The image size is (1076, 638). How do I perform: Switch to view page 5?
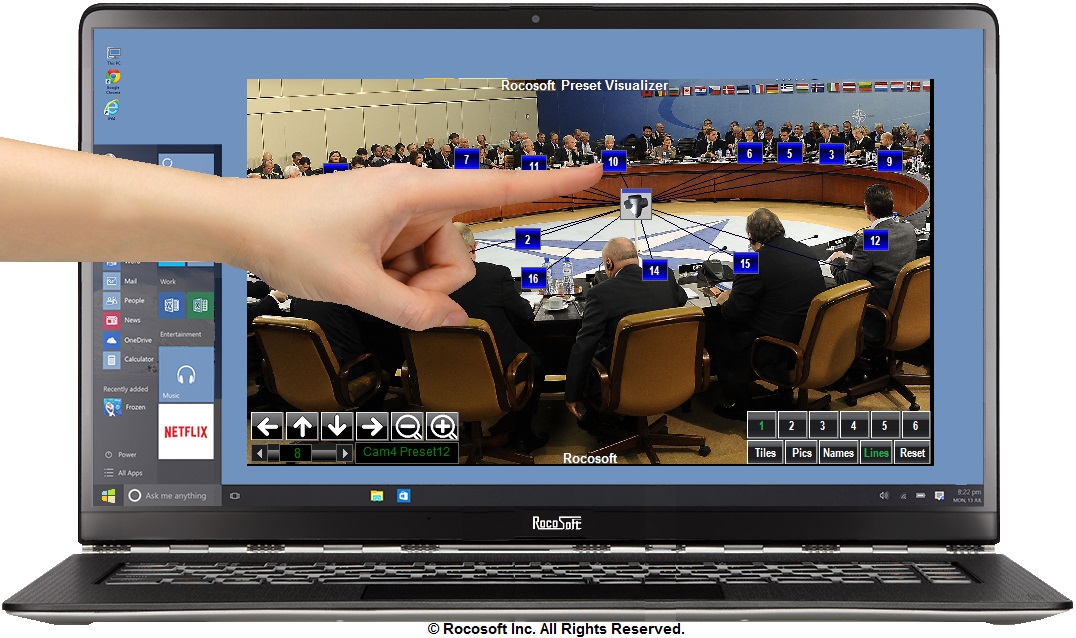click(885, 426)
